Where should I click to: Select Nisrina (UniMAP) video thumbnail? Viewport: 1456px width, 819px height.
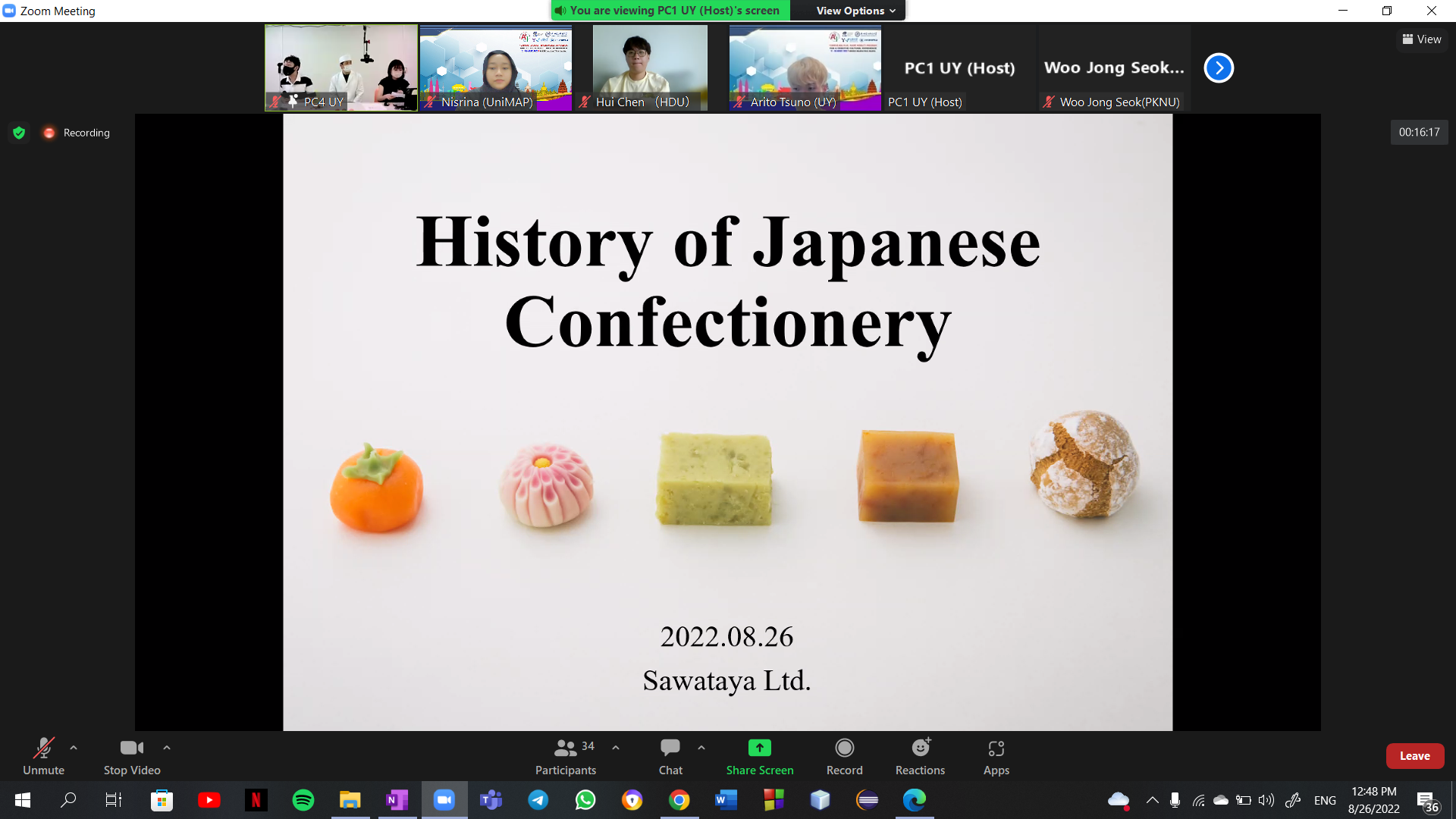pyautogui.click(x=496, y=68)
